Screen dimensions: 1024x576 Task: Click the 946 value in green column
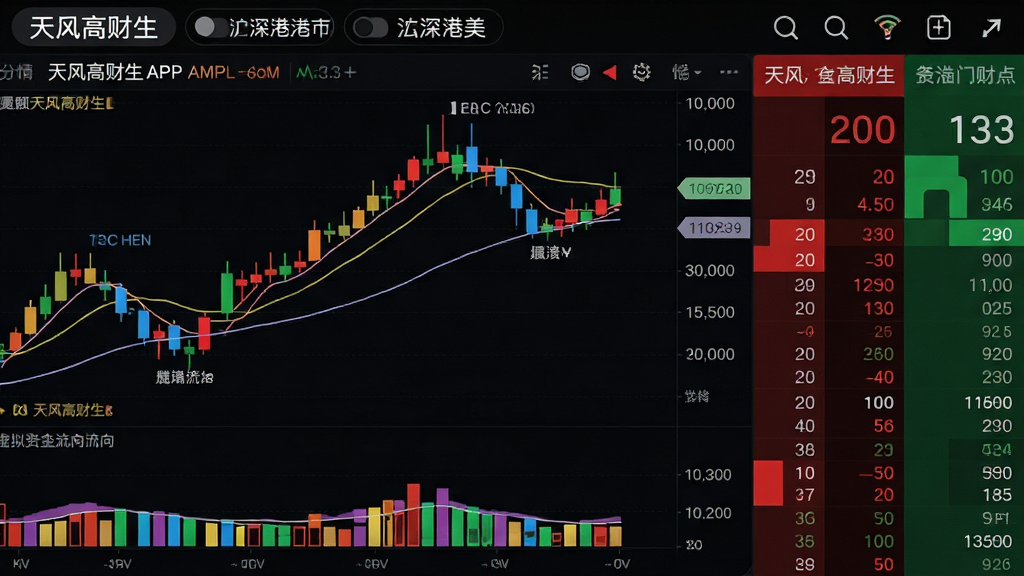point(997,205)
